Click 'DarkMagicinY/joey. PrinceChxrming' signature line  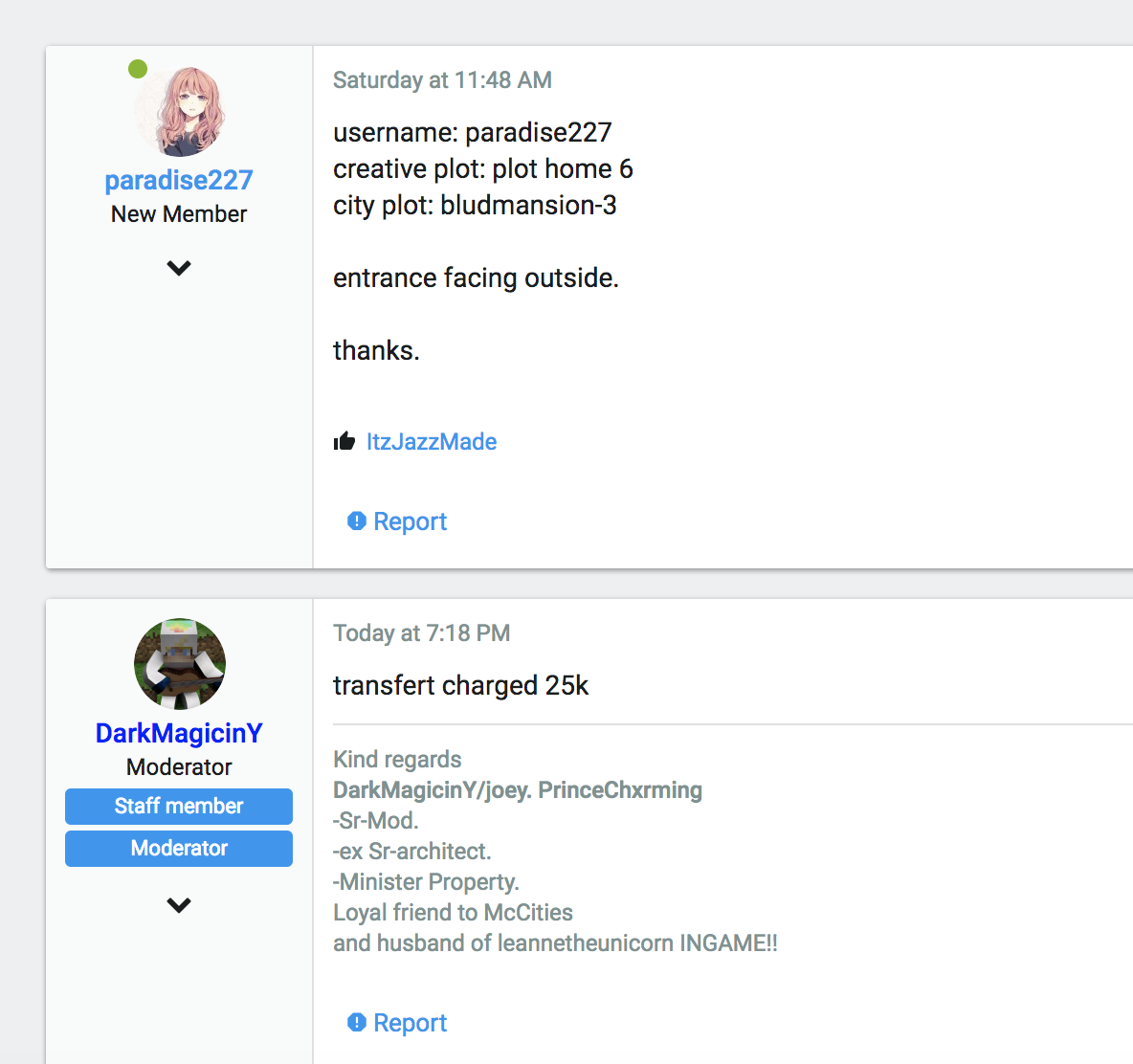[x=518, y=790]
